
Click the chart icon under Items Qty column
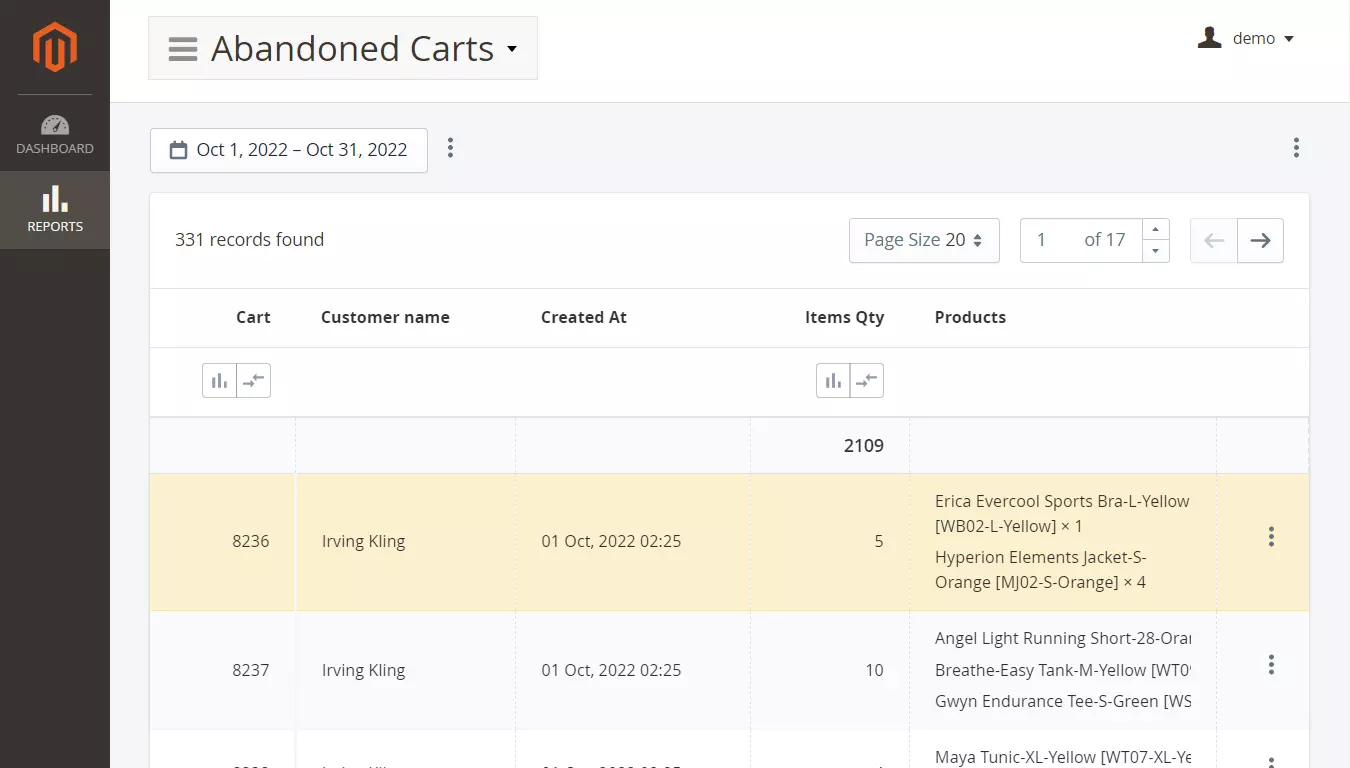(833, 380)
